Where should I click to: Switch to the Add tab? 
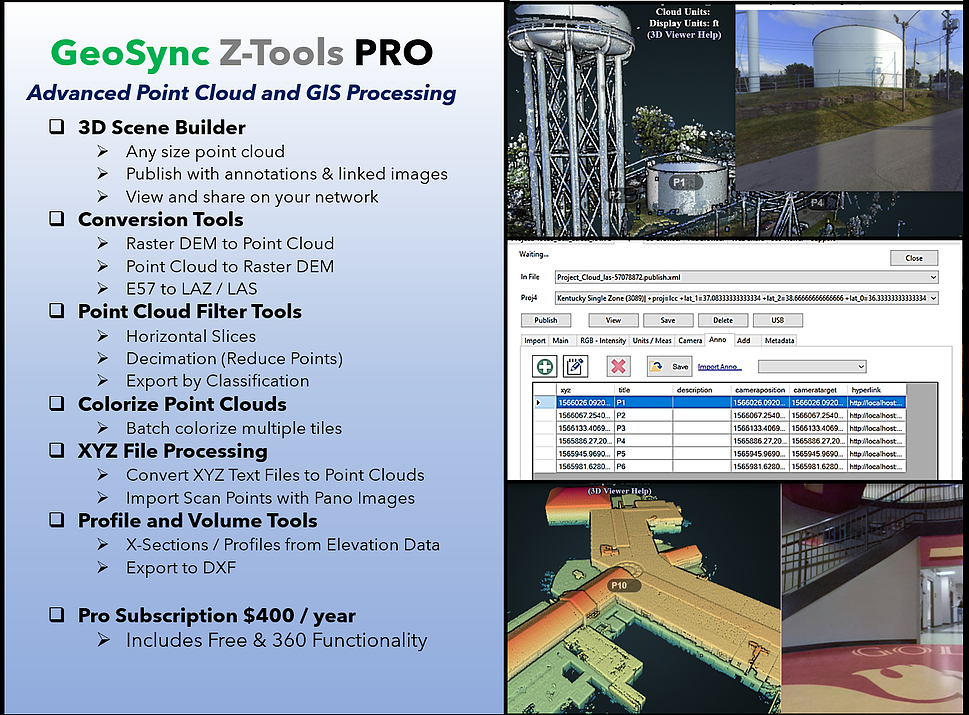[743, 341]
